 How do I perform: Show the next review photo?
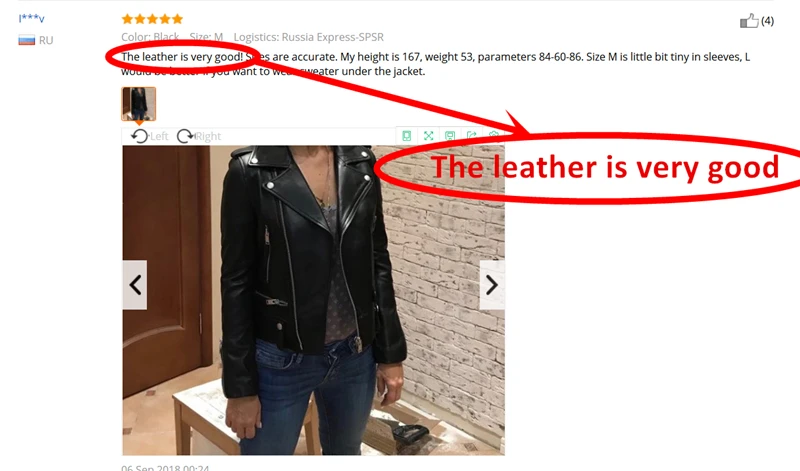point(492,285)
